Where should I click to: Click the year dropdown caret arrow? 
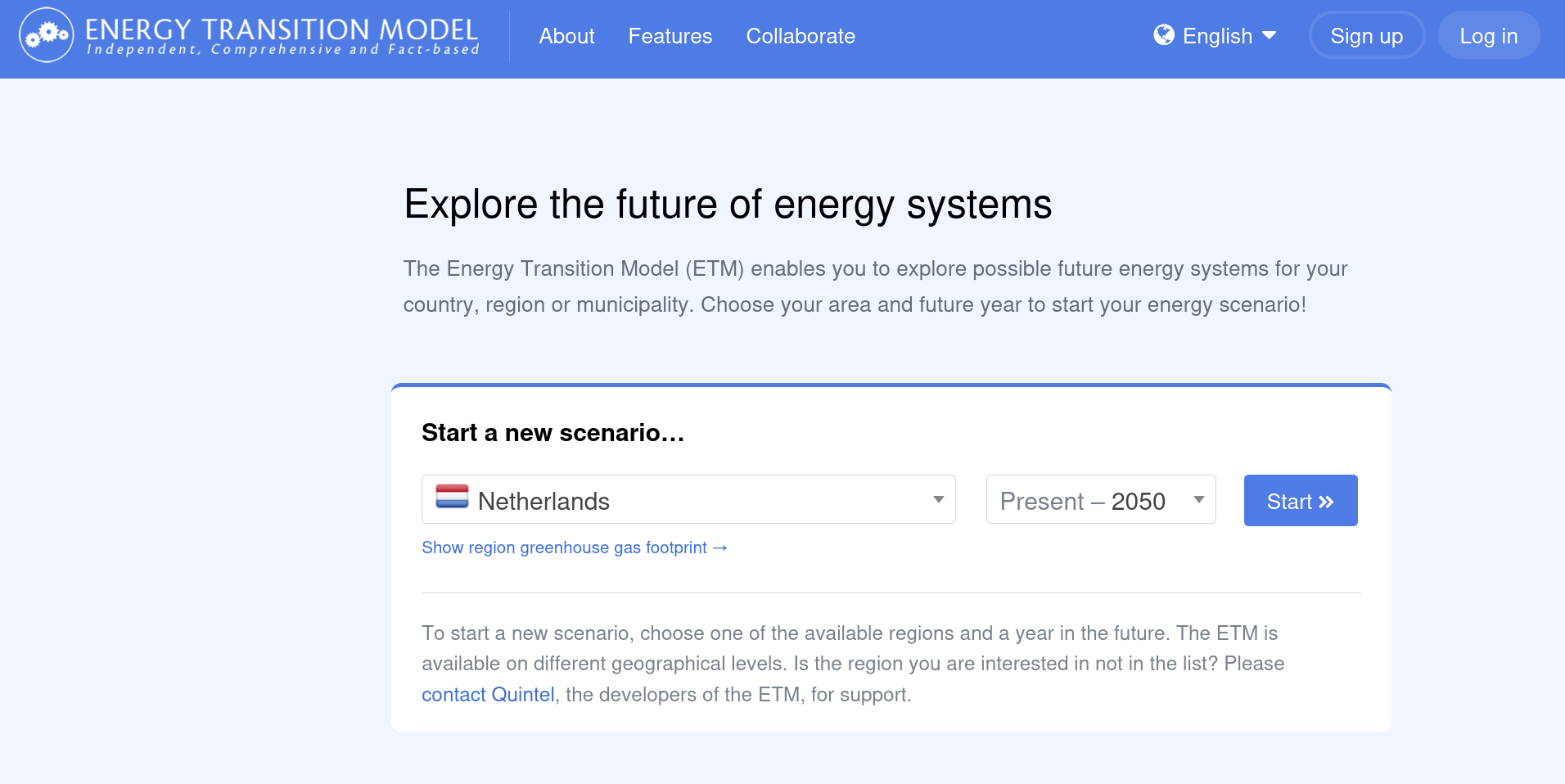point(1198,499)
